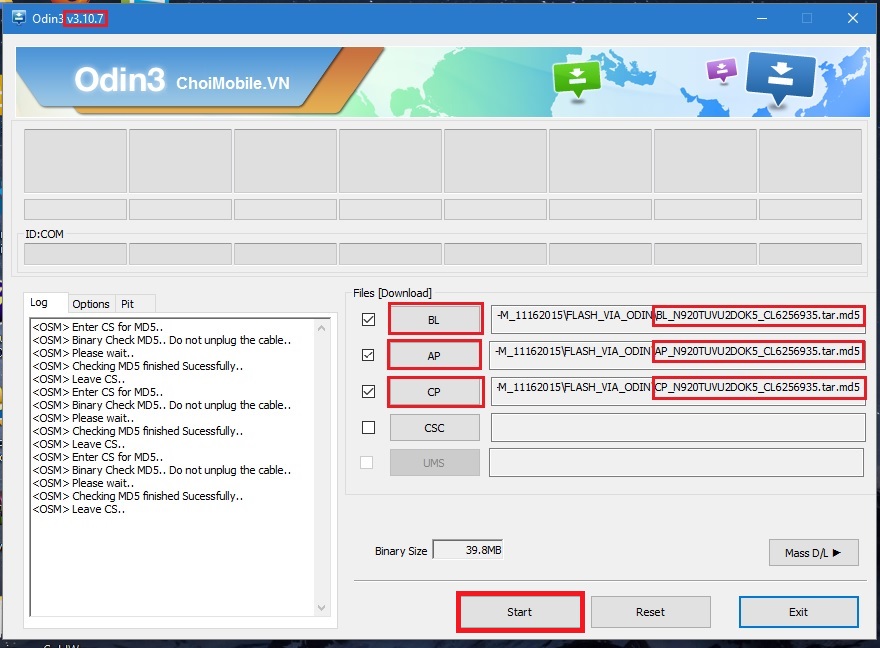Start flashing the firmware

point(520,612)
